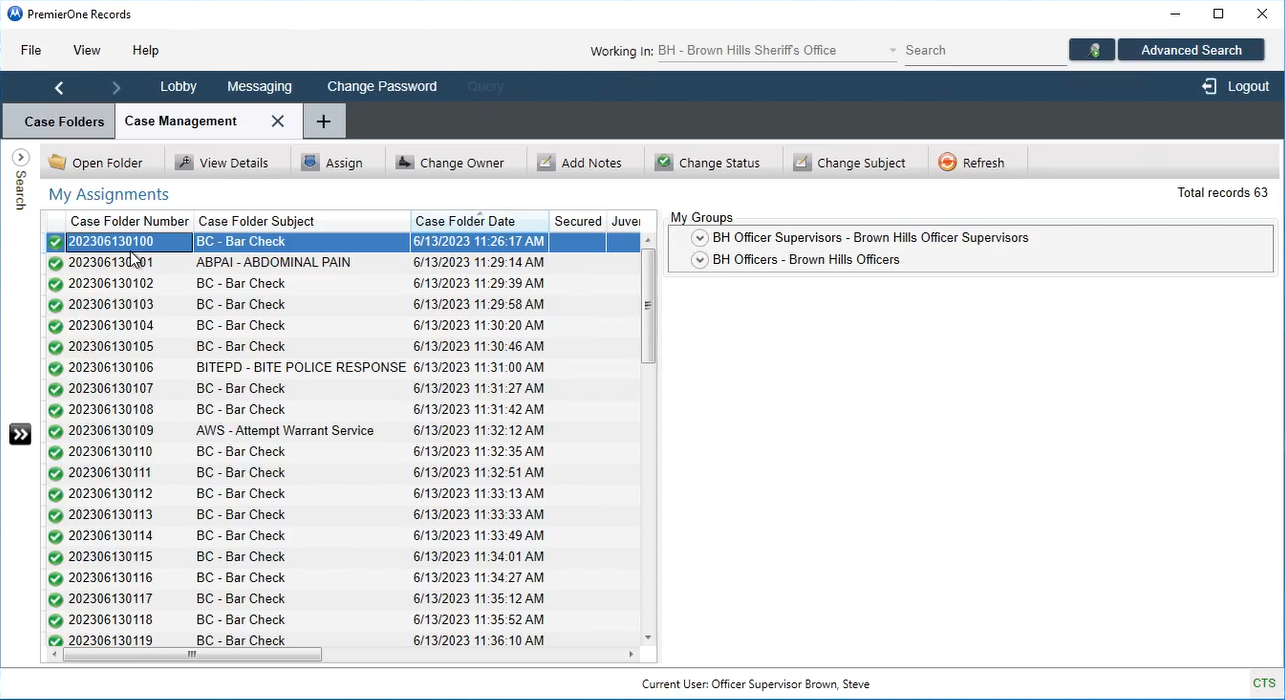The image size is (1285, 700).
Task: Click the Assign toolbar icon
Action: [310, 162]
